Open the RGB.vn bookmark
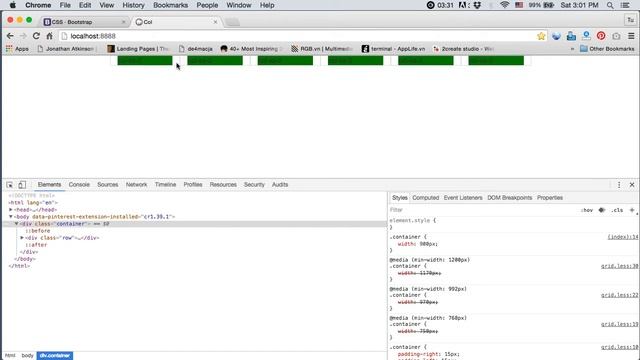 click(322, 49)
